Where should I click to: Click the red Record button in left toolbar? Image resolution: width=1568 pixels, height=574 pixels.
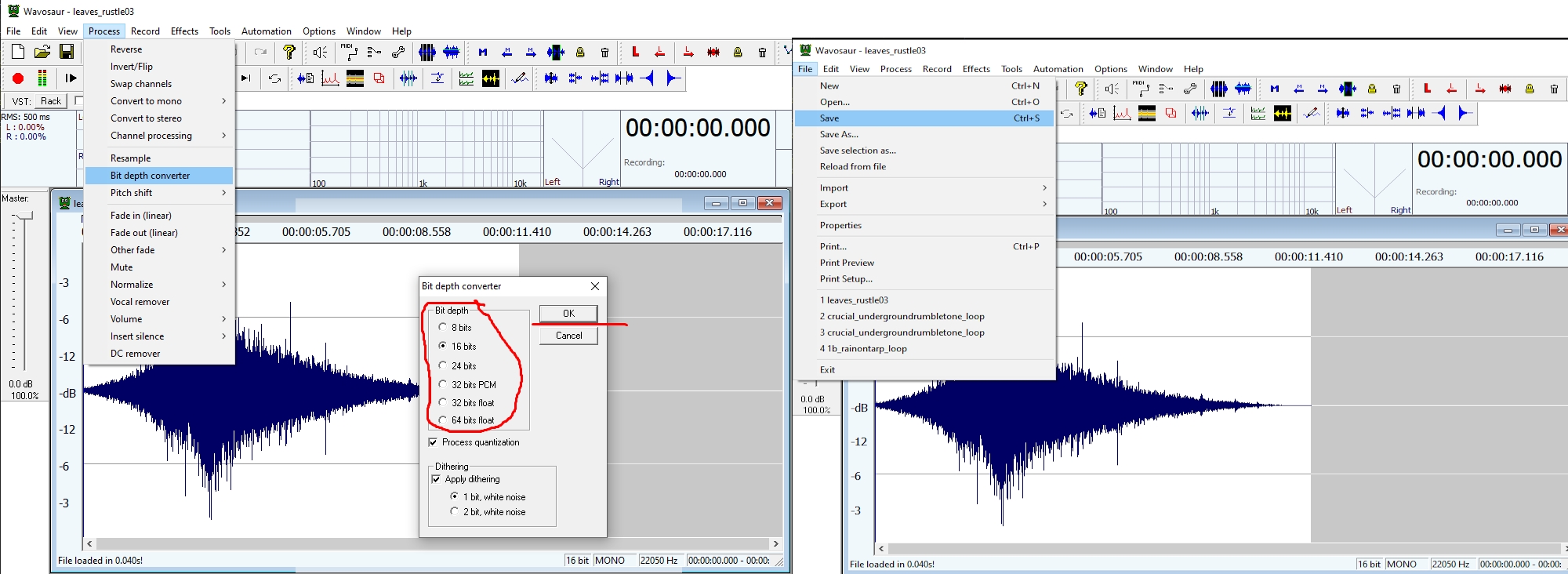[x=18, y=78]
